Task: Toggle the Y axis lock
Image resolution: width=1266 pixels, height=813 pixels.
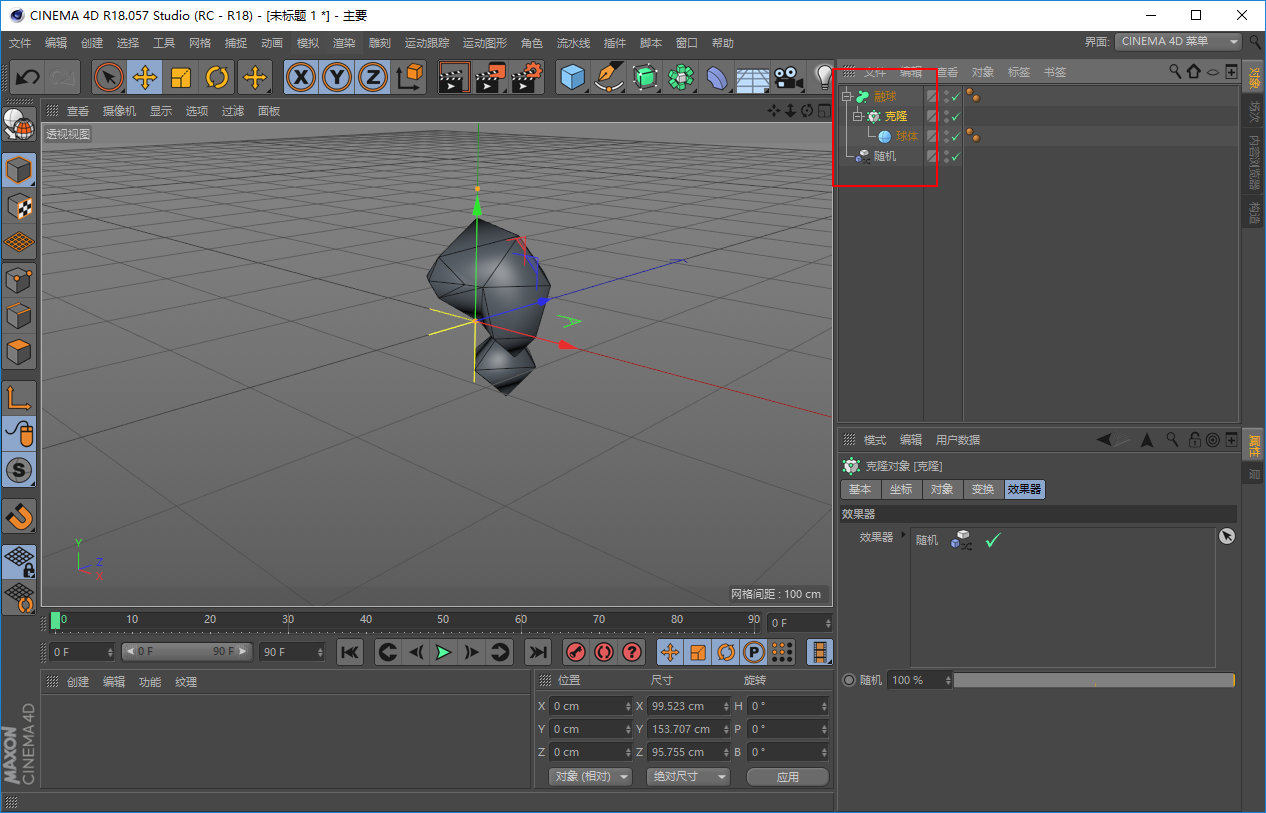Action: pos(337,77)
